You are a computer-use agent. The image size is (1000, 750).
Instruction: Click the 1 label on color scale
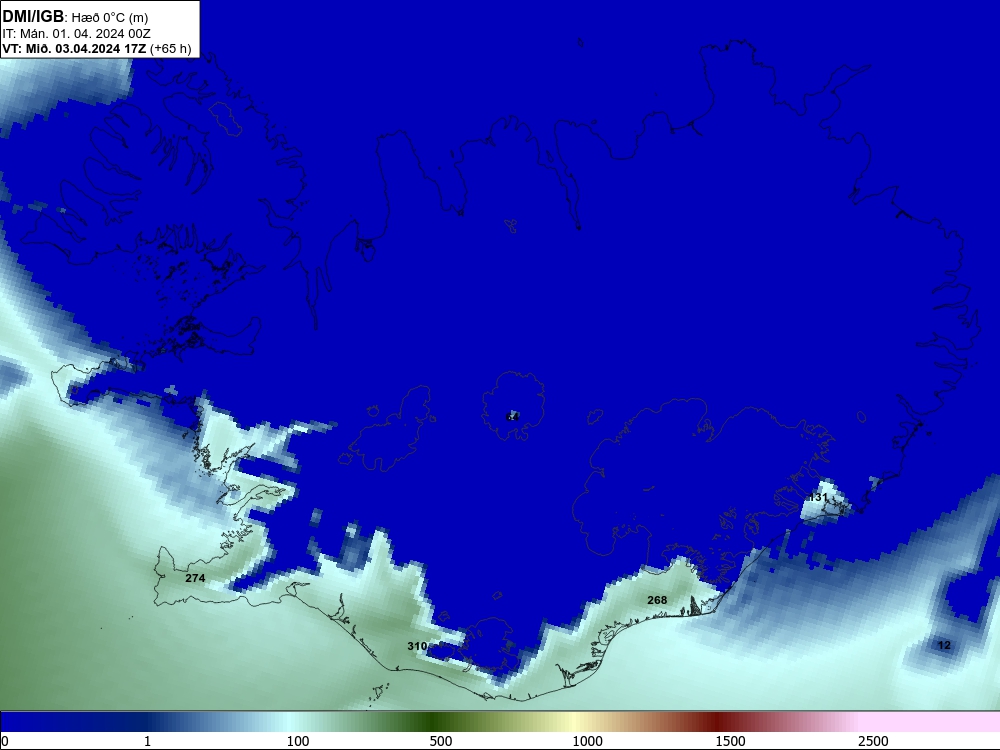(x=147, y=741)
